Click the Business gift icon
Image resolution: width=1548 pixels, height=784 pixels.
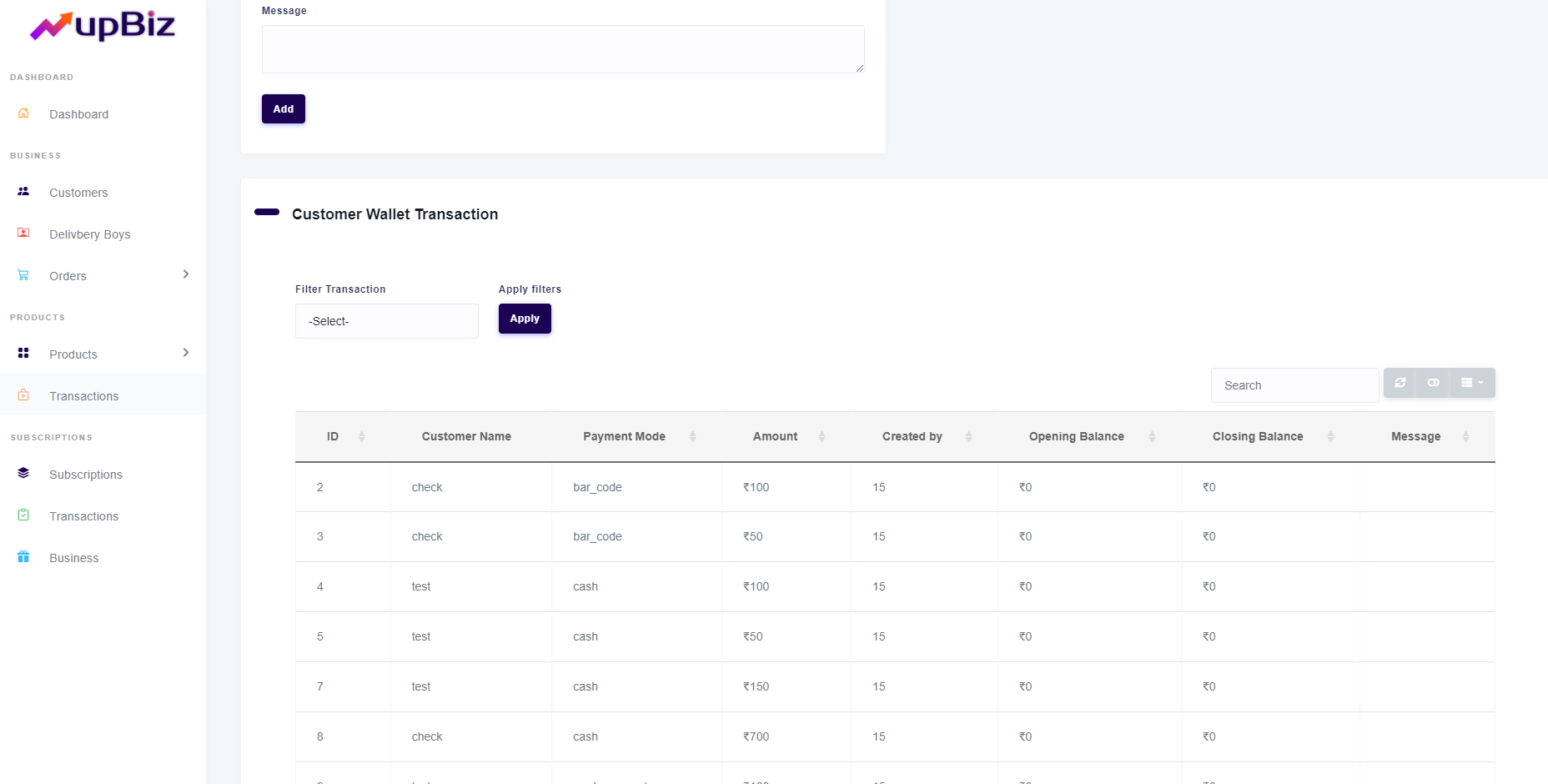[x=23, y=557]
